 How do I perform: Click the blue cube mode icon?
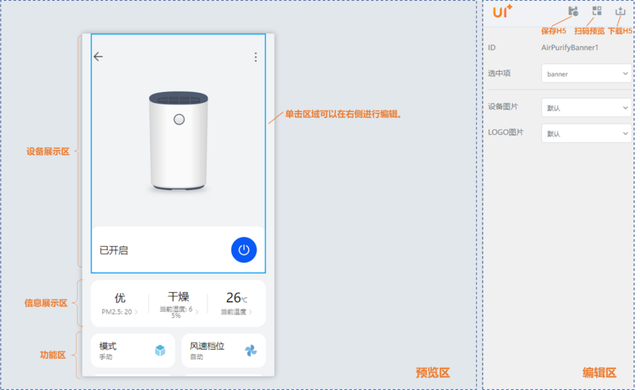point(160,350)
